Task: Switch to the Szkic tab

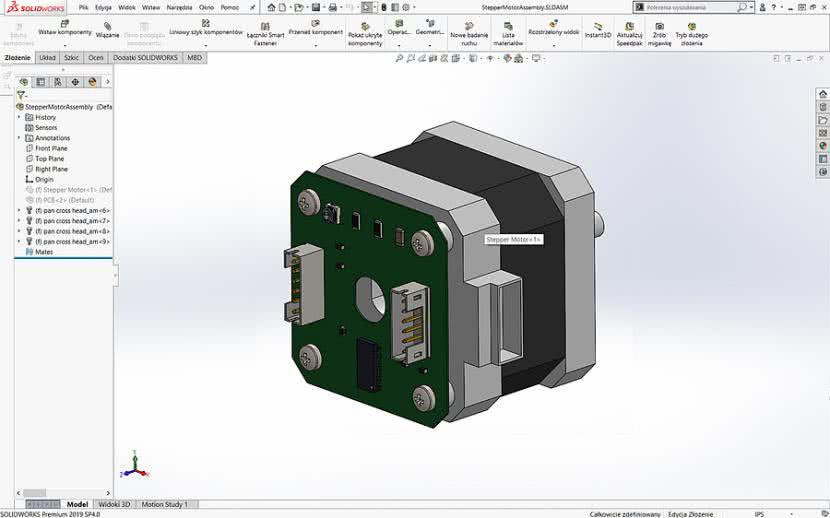Action: click(x=71, y=58)
